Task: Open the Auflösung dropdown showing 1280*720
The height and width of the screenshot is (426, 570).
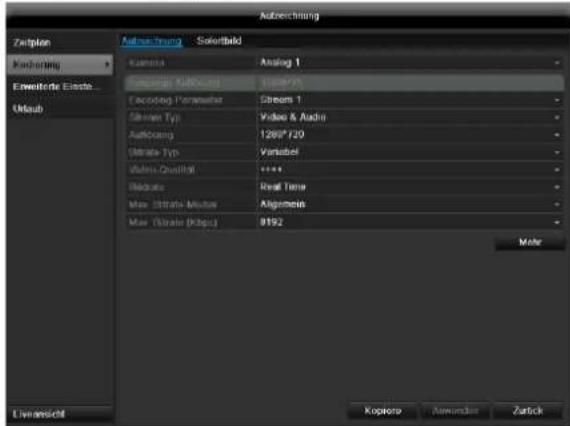Action: (410, 135)
